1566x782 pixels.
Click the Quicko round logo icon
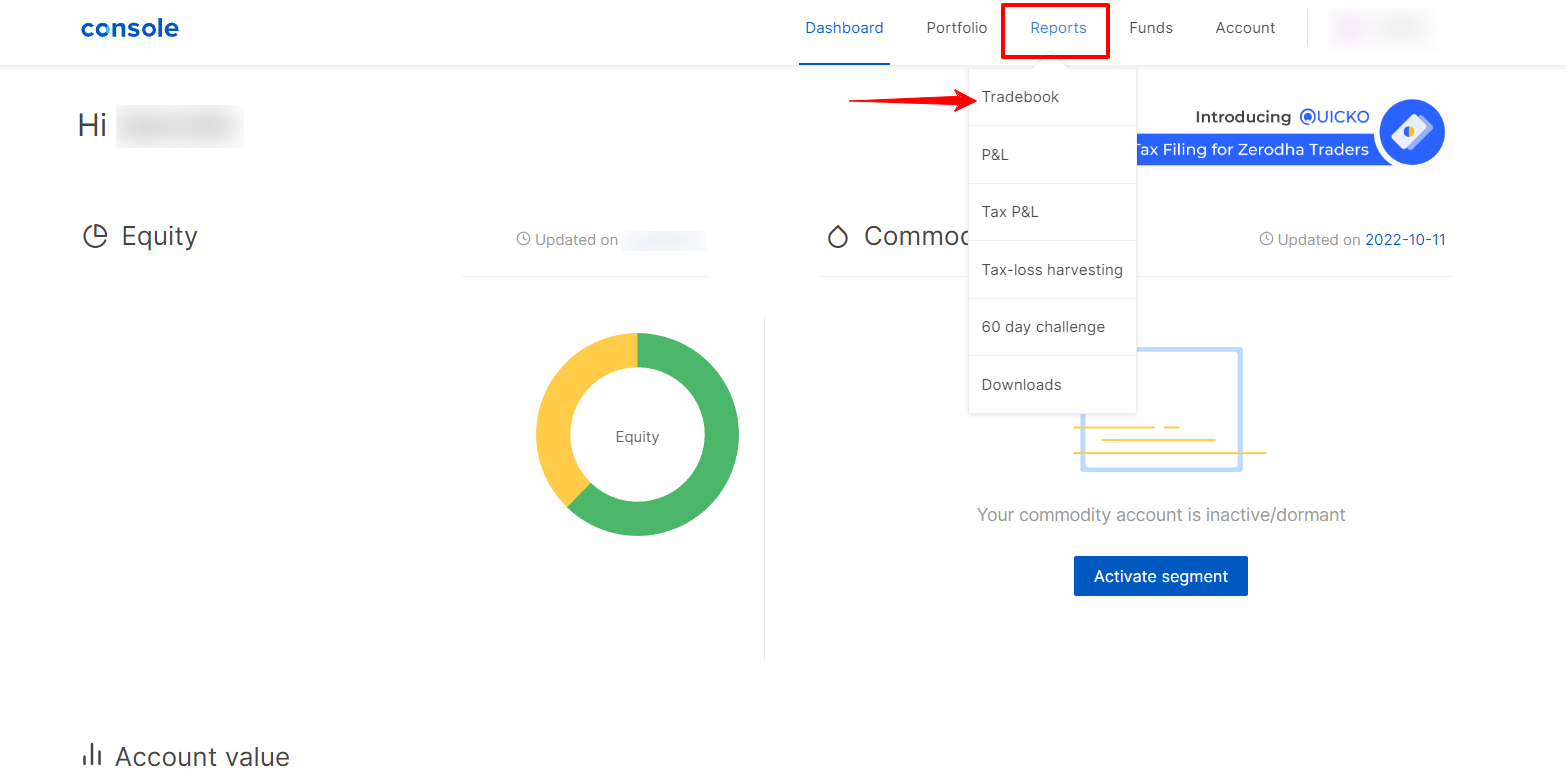pos(1411,132)
